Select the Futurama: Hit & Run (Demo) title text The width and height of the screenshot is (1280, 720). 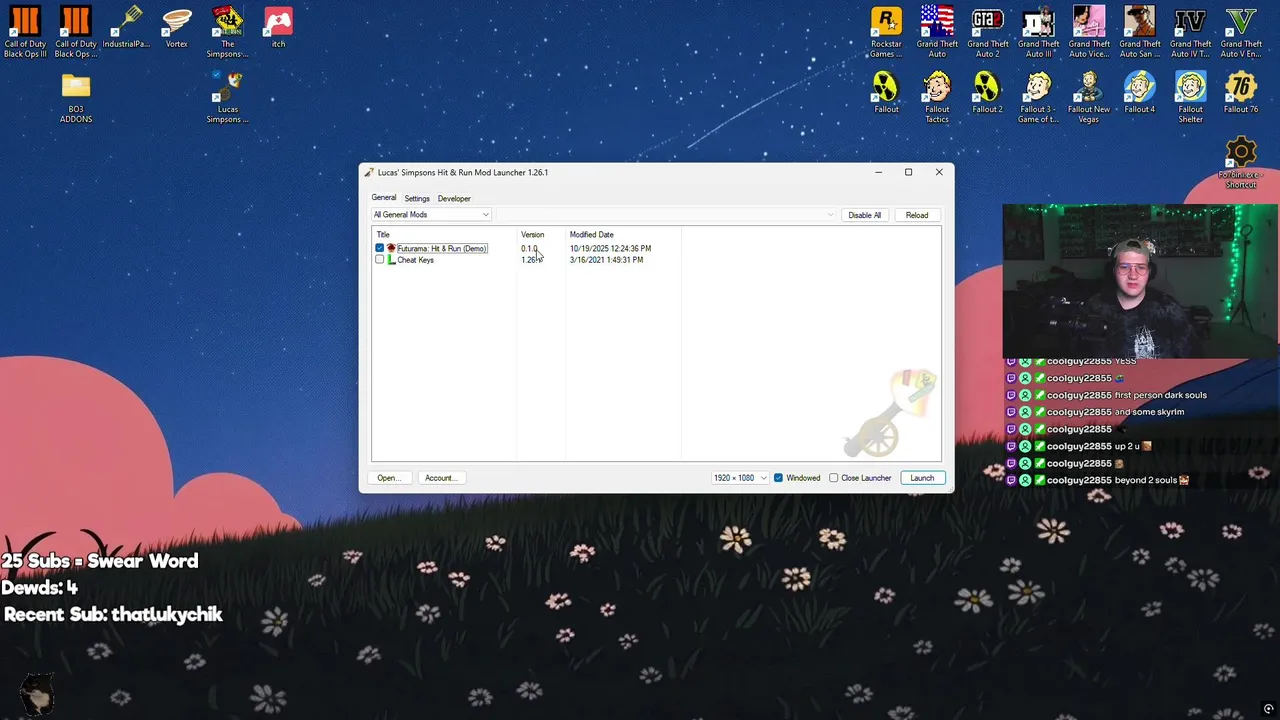(442, 248)
